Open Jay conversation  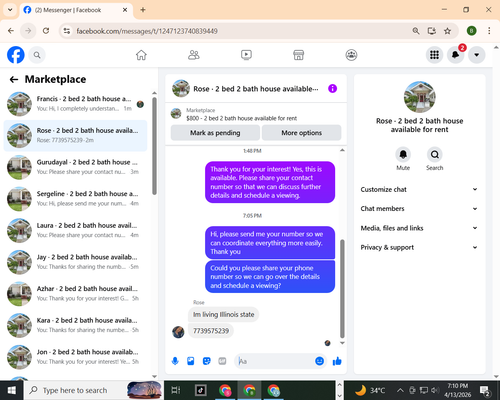tap(75, 262)
